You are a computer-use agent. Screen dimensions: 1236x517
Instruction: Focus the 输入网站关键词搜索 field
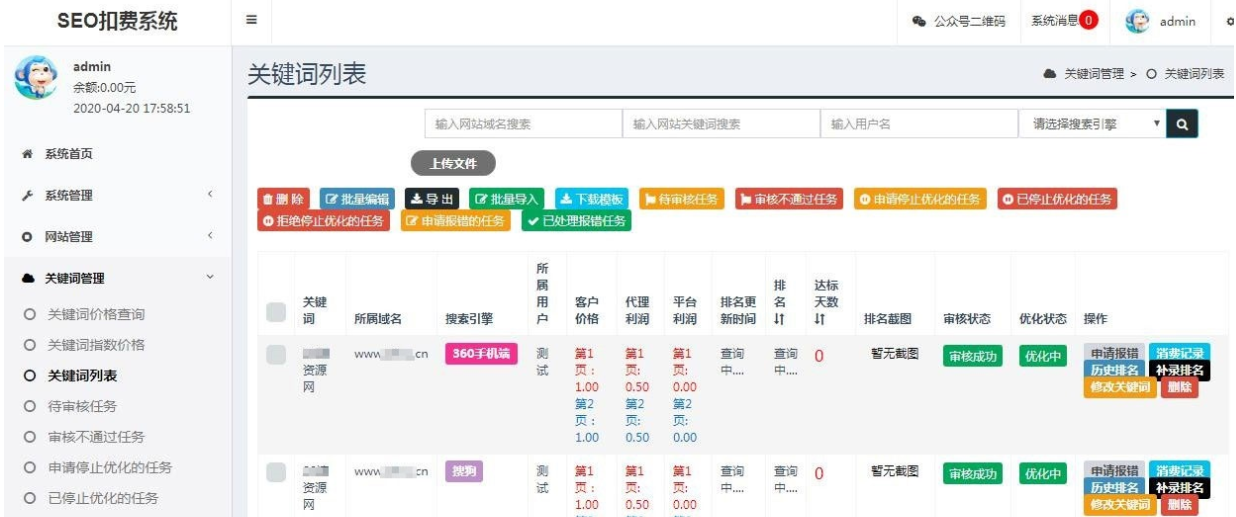721,124
